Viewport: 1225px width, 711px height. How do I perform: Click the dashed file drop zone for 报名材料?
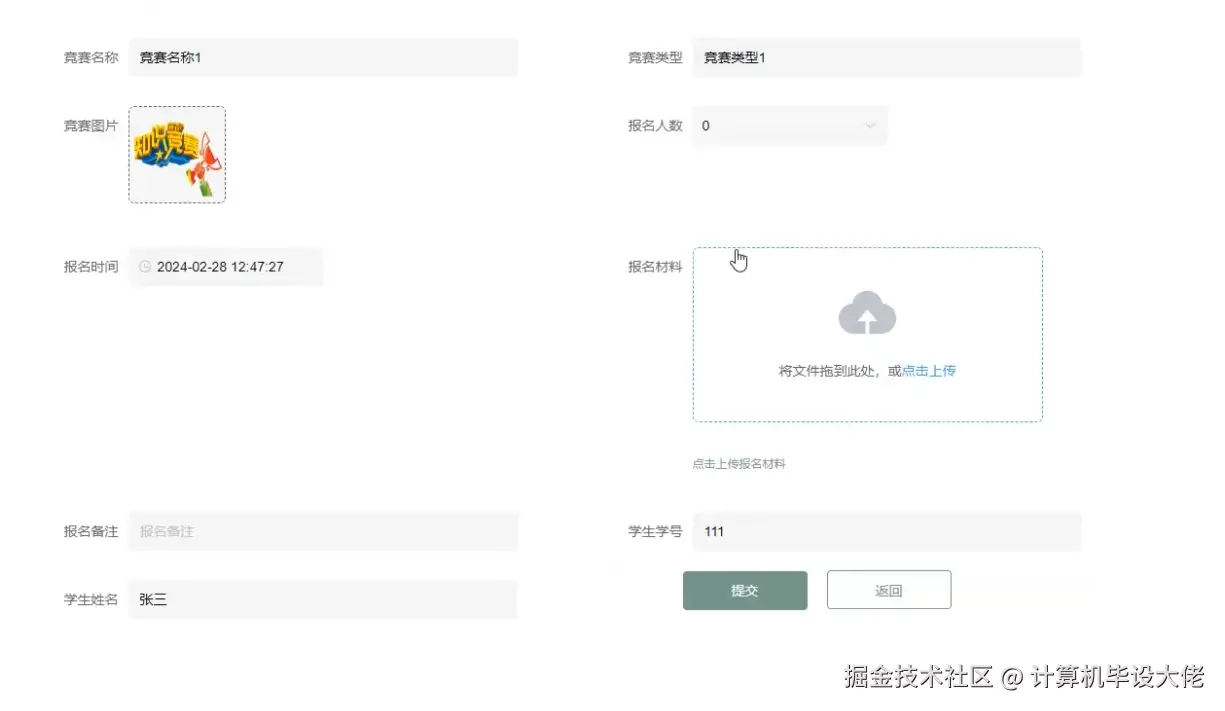click(866, 335)
